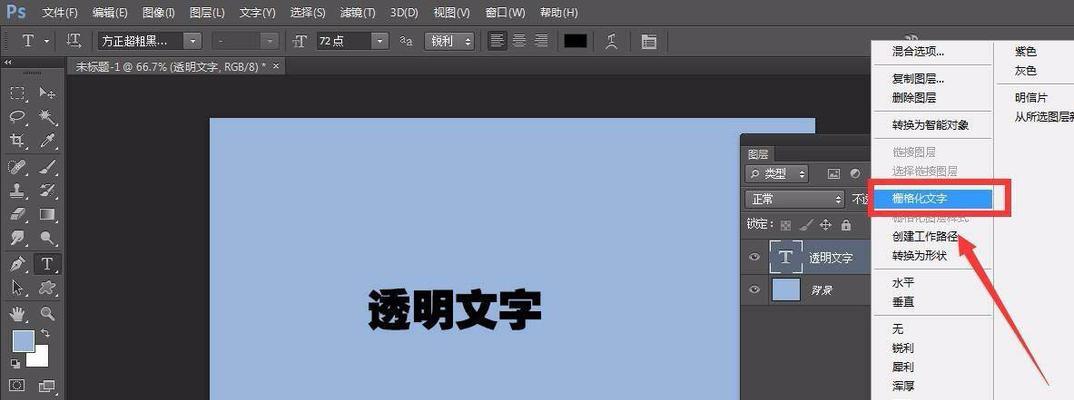The height and width of the screenshot is (400, 1074).
Task: Close the 未标题-1 document tab
Action: tap(276, 66)
